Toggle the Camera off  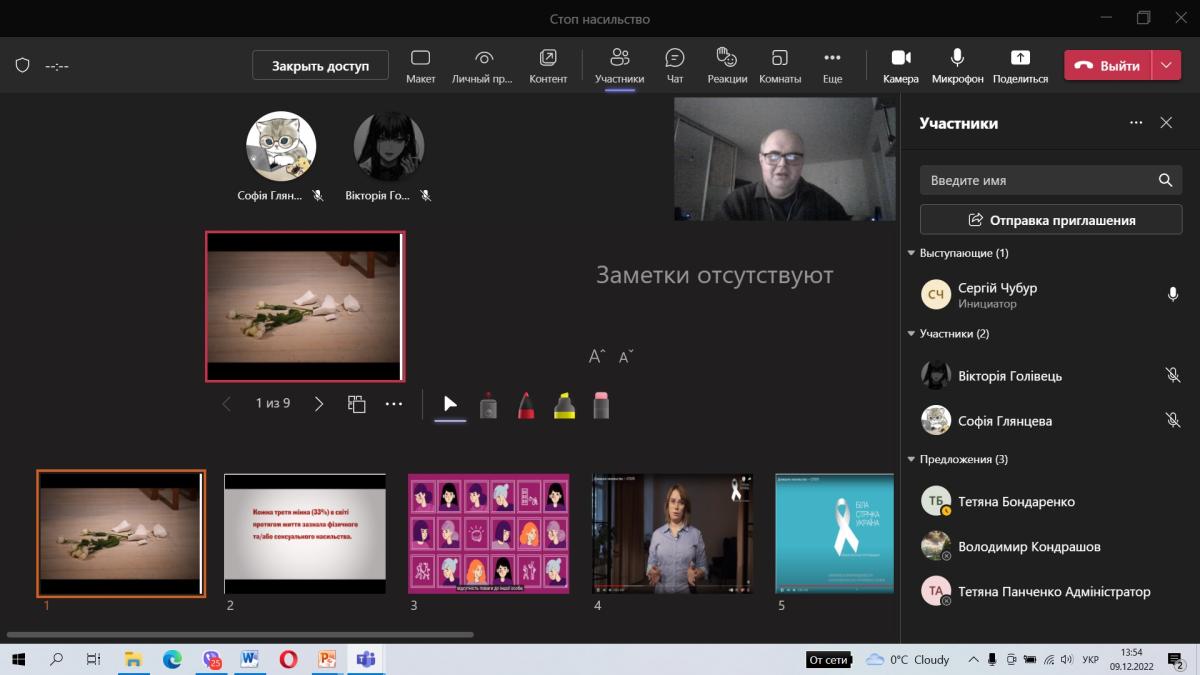pos(900,65)
